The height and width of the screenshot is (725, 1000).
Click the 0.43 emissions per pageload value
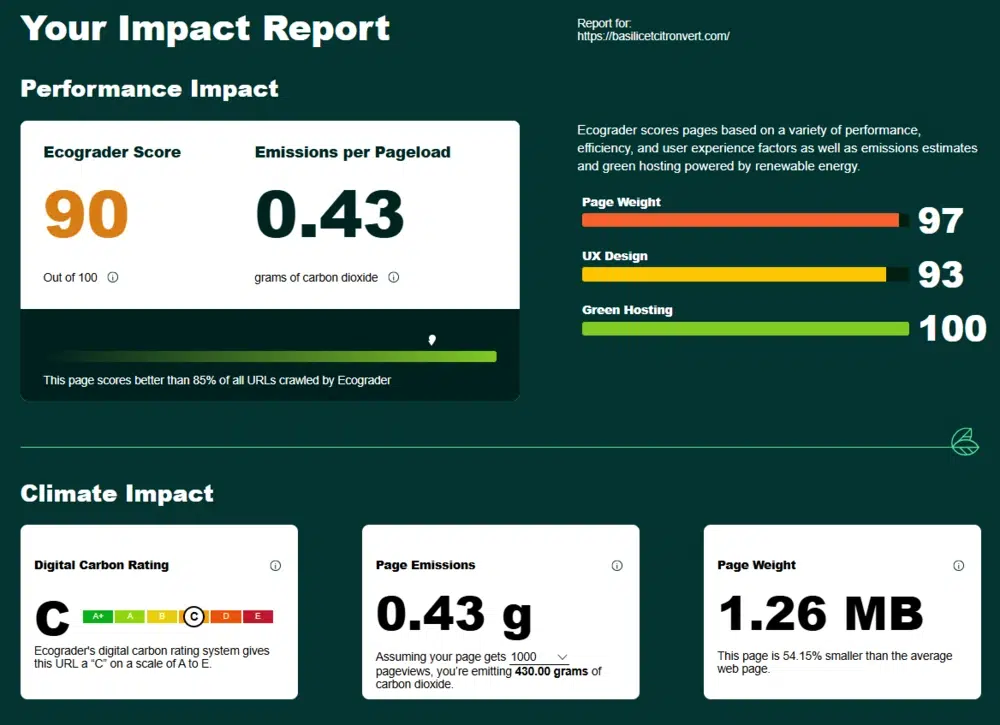click(330, 214)
